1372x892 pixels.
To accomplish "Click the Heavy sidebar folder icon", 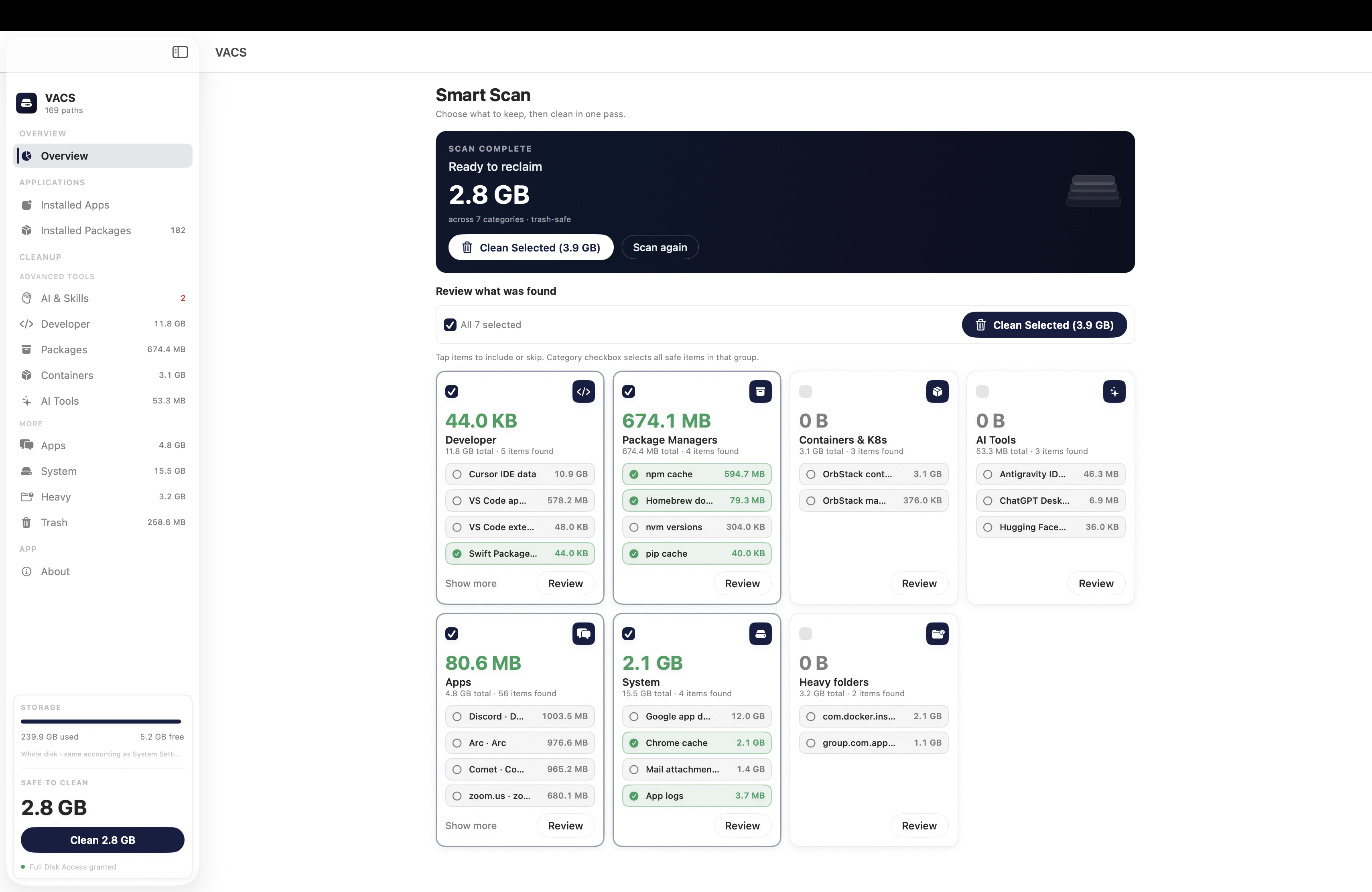I will click(26, 497).
